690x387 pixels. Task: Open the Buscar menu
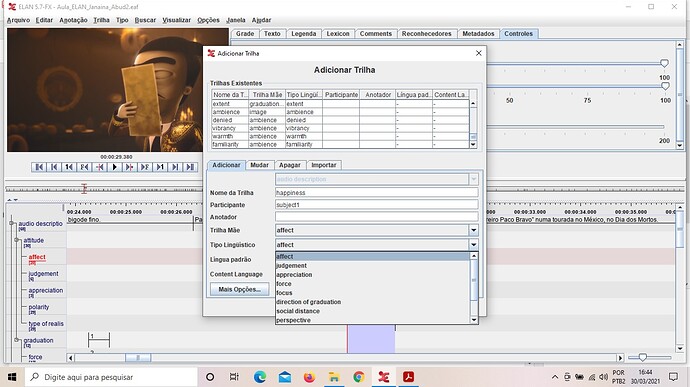tap(145, 20)
